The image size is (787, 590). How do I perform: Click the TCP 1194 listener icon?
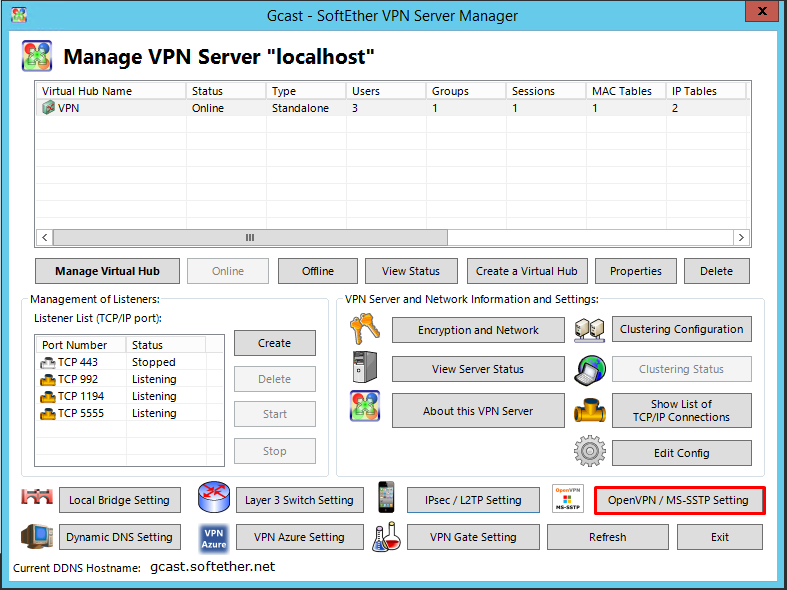(48, 396)
